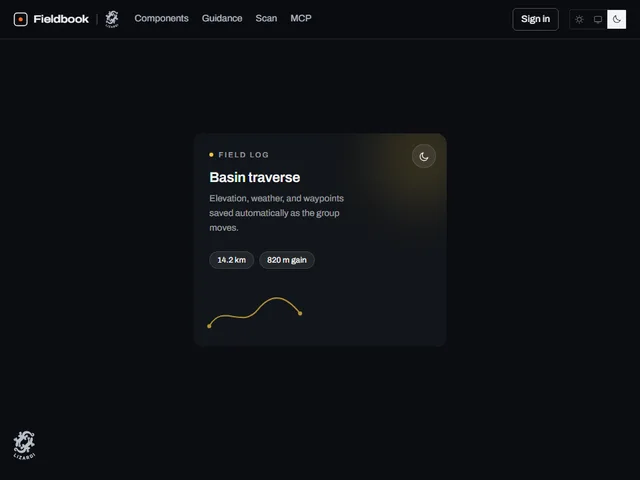Click the Sign in button

pyautogui.click(x=535, y=19)
